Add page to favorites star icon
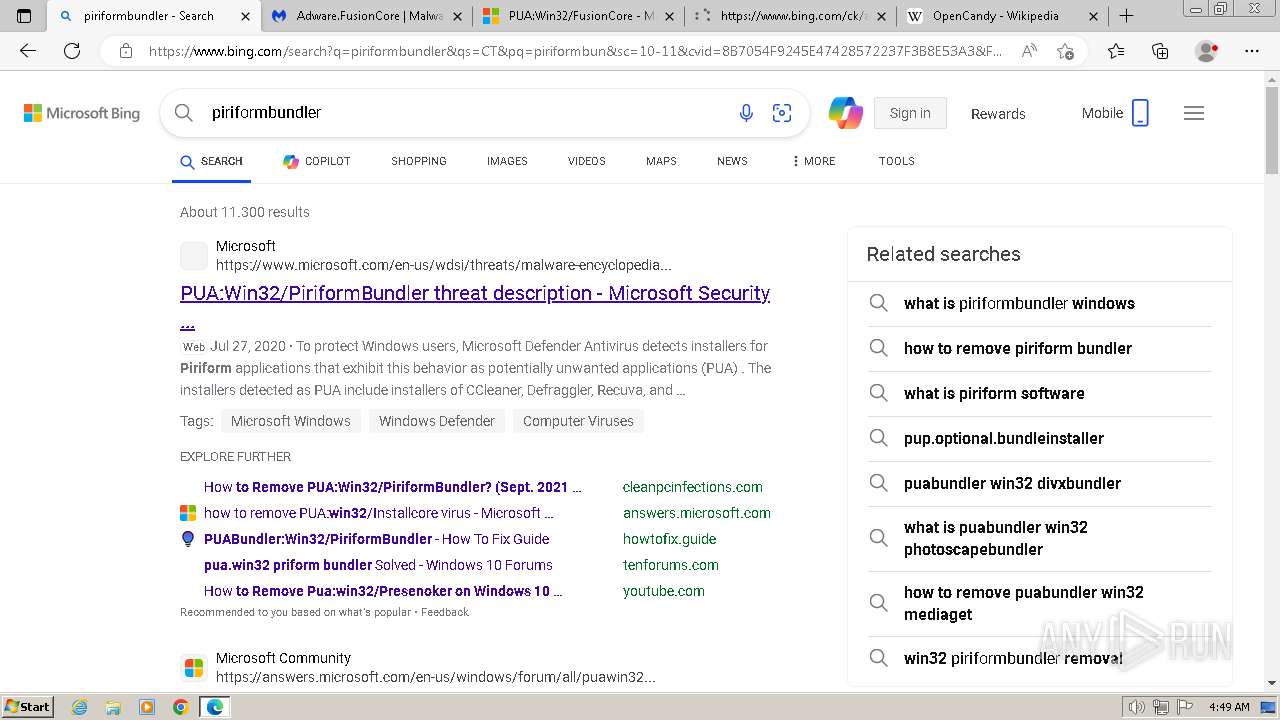 [x=1066, y=51]
